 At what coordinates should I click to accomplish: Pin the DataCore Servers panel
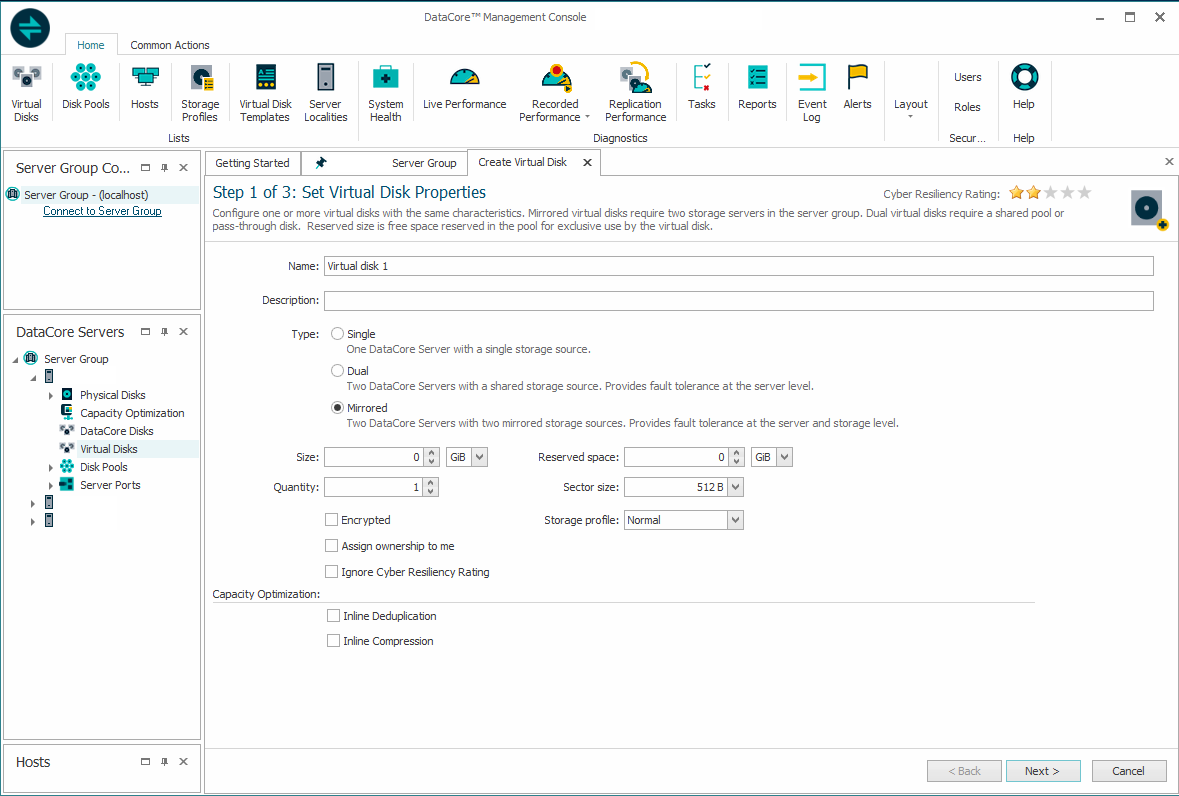click(165, 331)
